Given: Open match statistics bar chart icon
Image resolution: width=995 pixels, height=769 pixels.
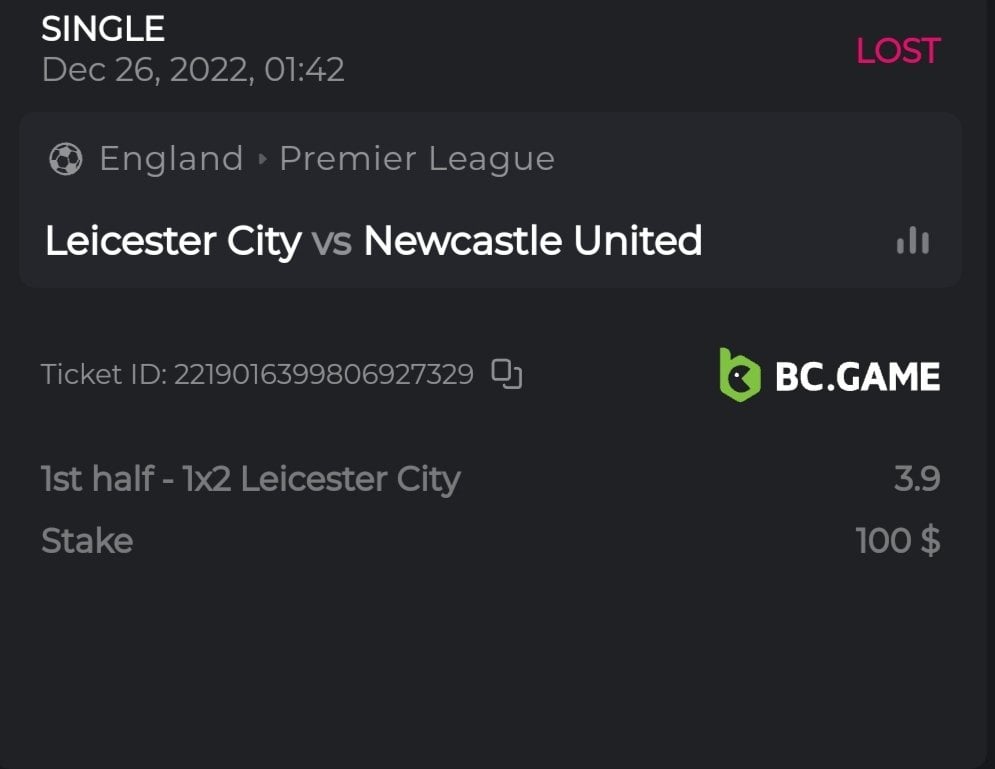Looking at the screenshot, I should coord(912,241).
